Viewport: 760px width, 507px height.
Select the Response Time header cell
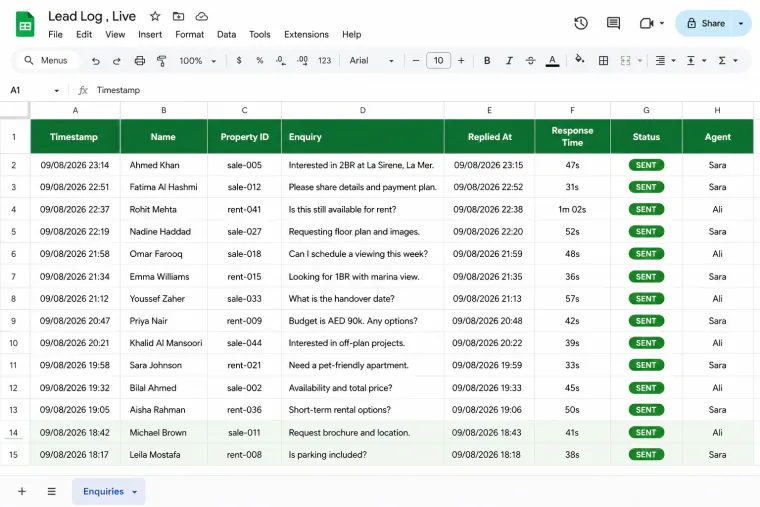pyautogui.click(x=572, y=137)
